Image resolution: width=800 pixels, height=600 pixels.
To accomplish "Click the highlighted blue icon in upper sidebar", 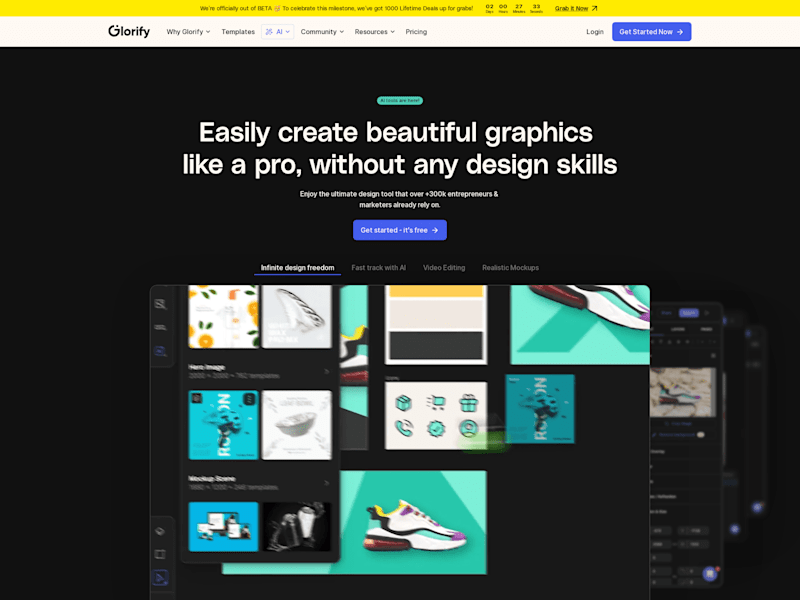I will (x=160, y=351).
